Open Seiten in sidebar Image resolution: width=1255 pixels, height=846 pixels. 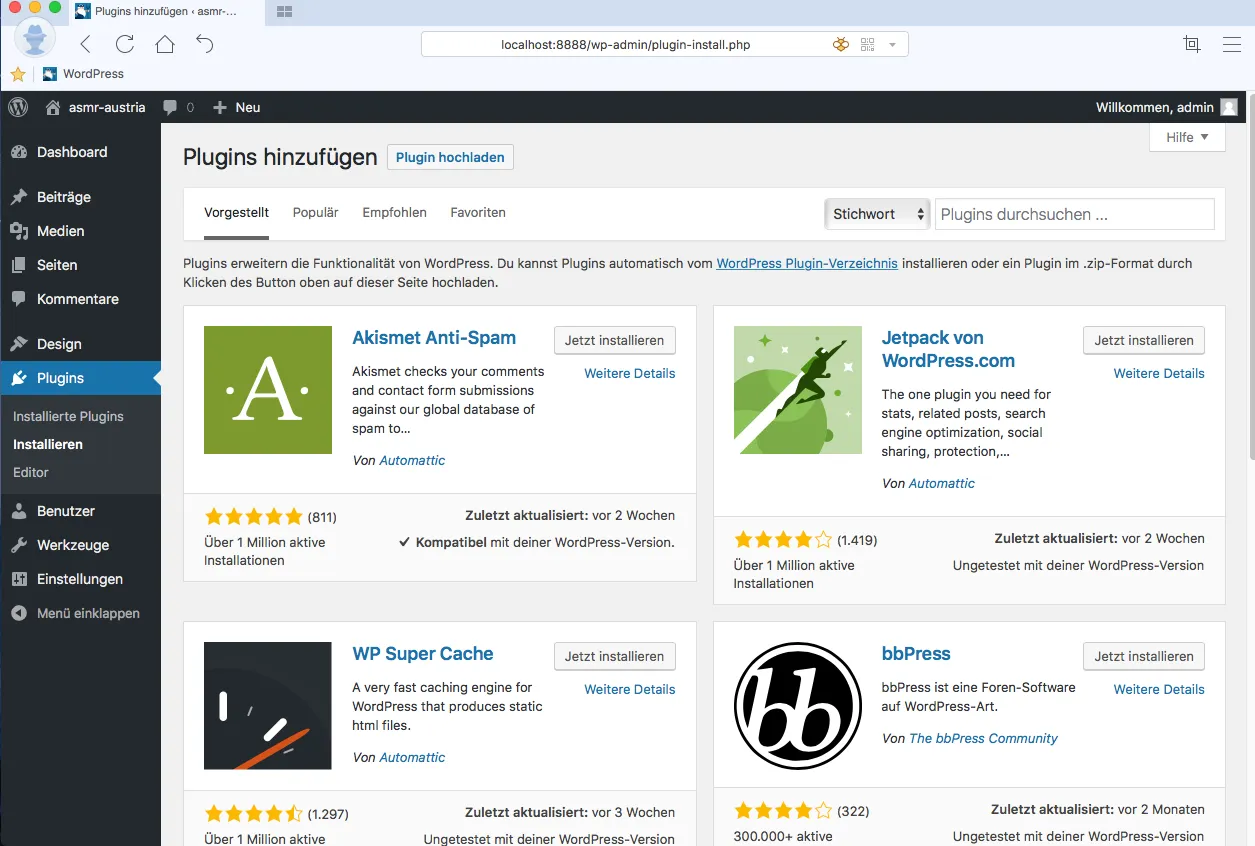point(80,265)
